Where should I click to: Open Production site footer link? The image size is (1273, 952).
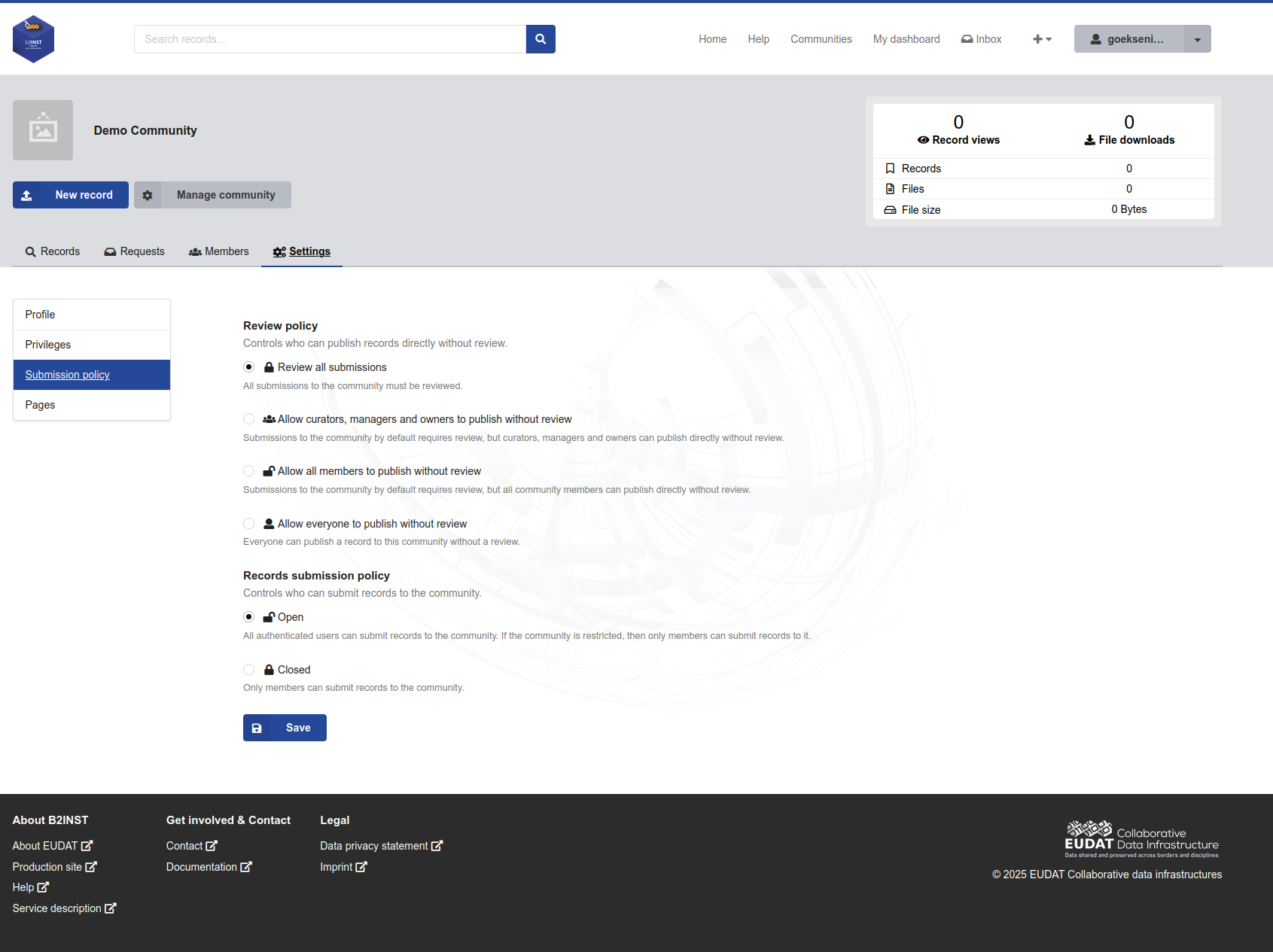point(55,867)
